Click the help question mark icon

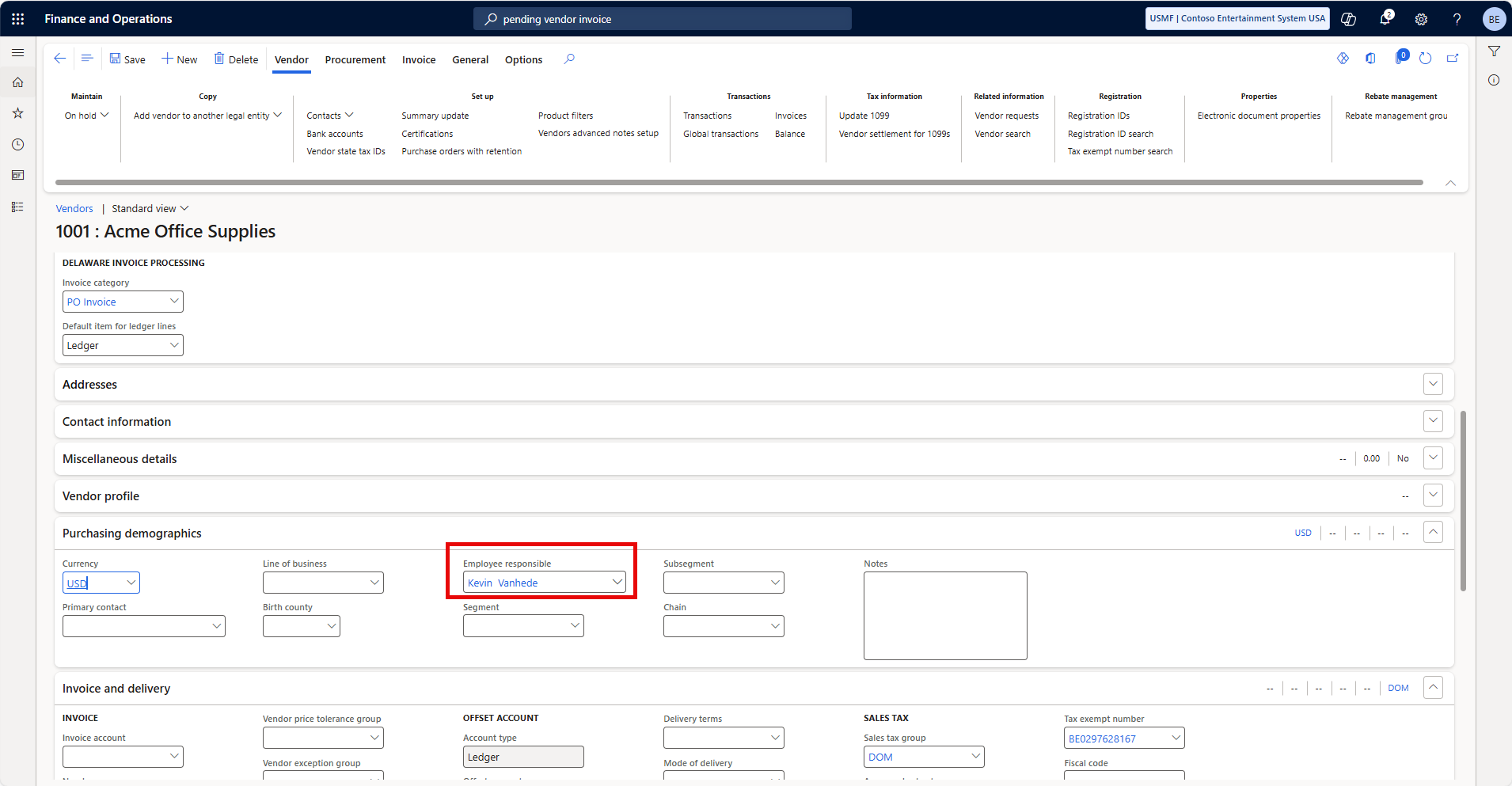click(1457, 19)
